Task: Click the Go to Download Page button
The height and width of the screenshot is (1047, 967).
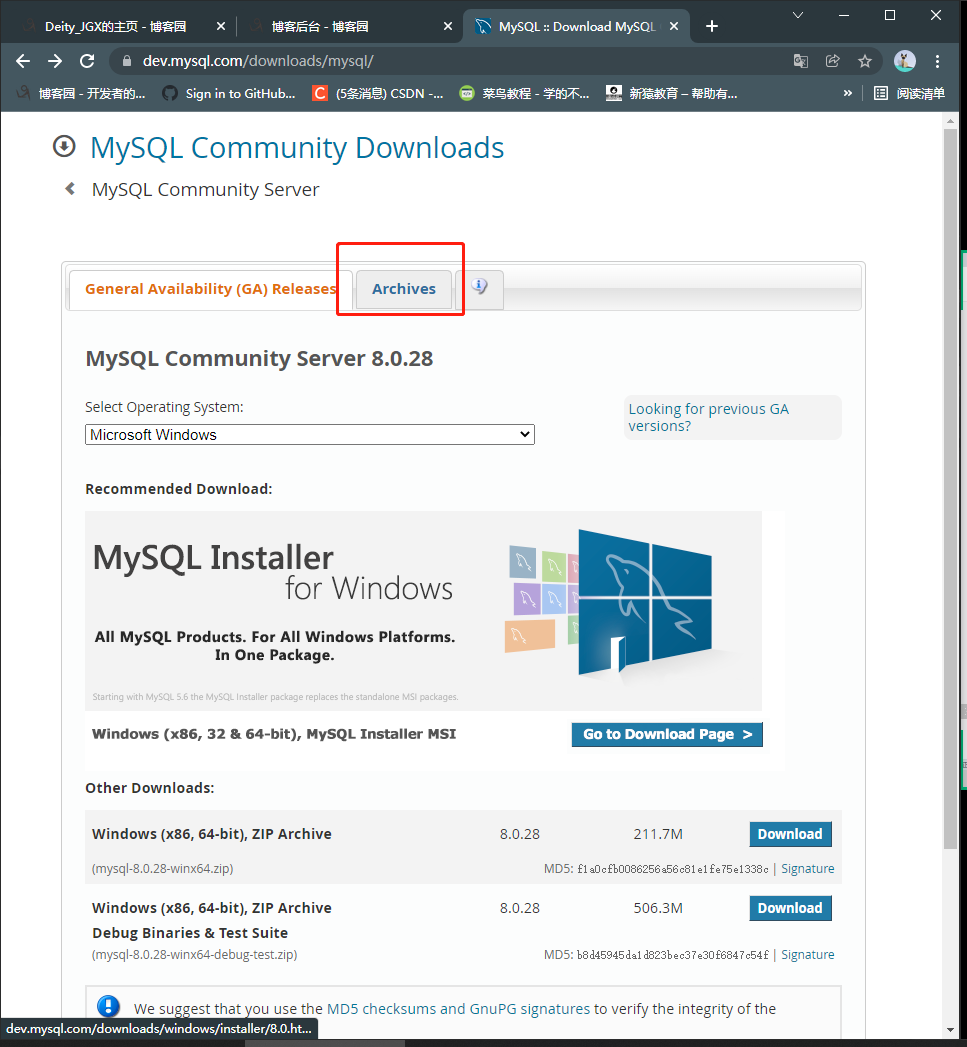Action: (x=667, y=735)
